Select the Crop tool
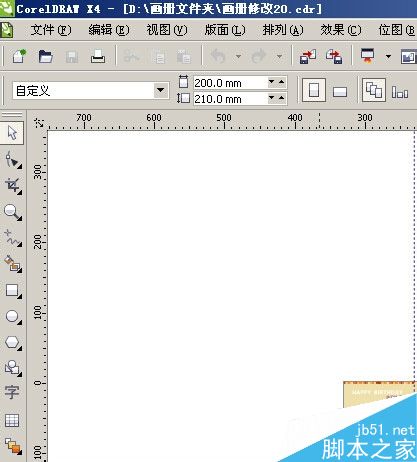Image resolution: width=417 pixels, height=462 pixels. click(x=12, y=186)
